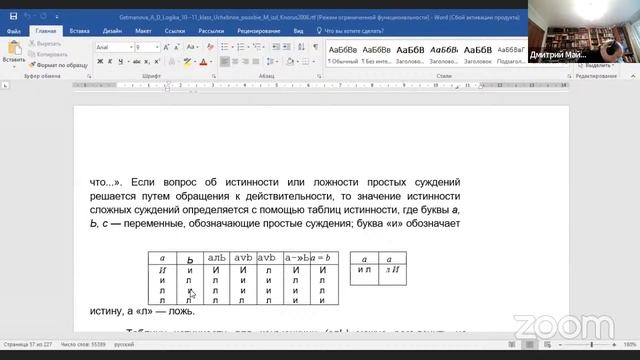Click the align right icon

pyautogui.click(x=245, y=62)
